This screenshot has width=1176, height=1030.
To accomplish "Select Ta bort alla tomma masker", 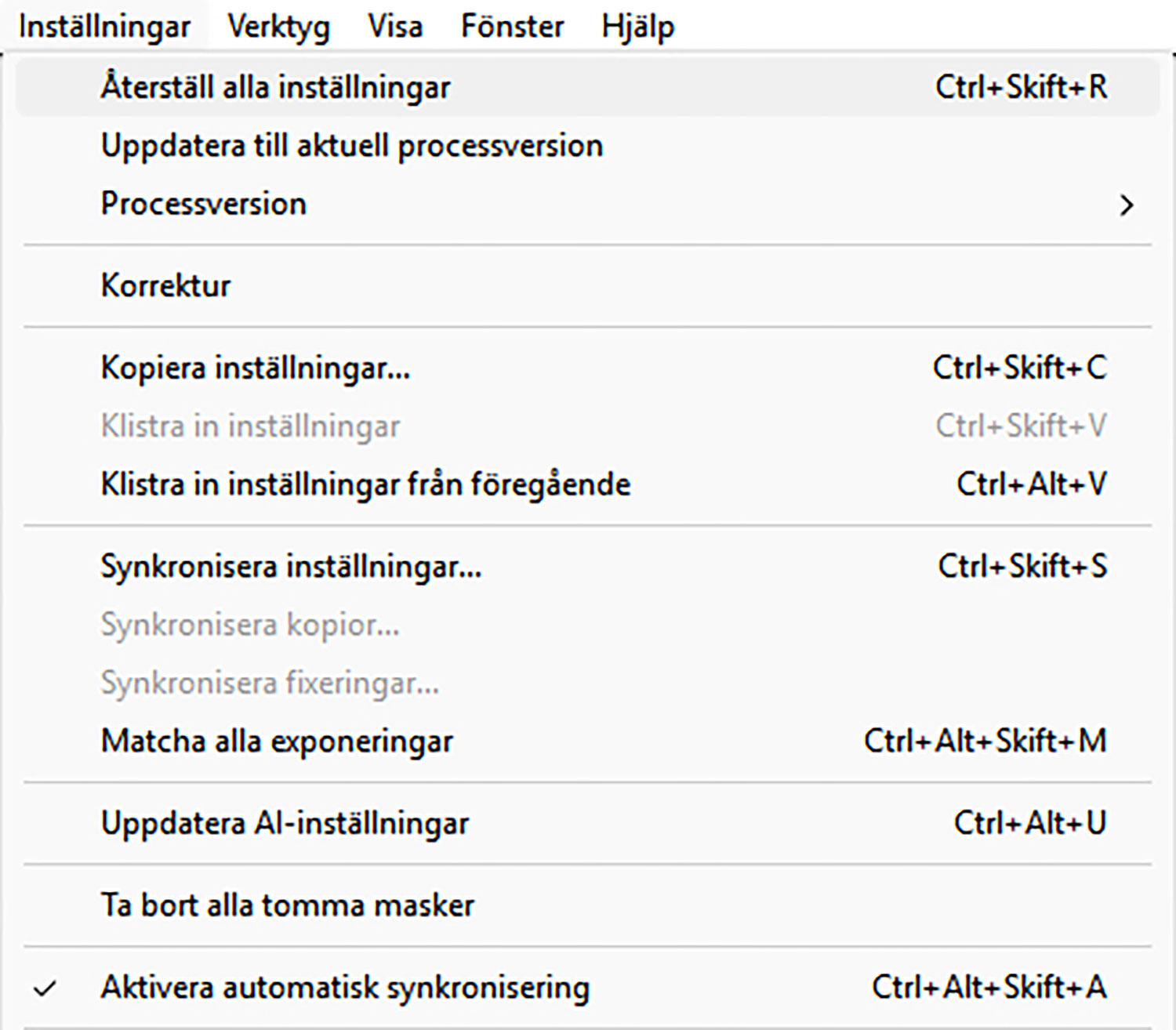I will click(x=288, y=905).
